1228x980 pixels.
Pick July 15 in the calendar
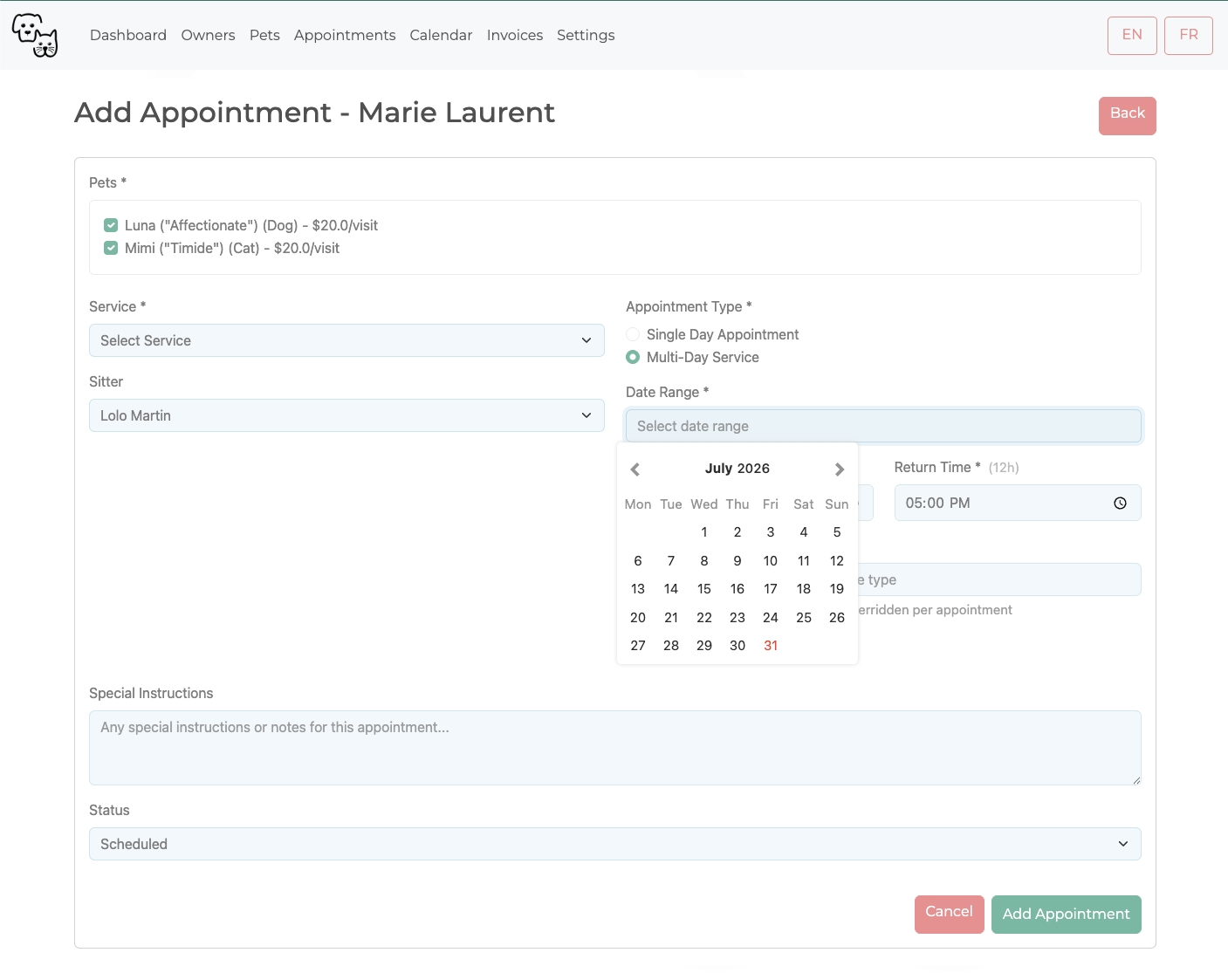(x=704, y=589)
